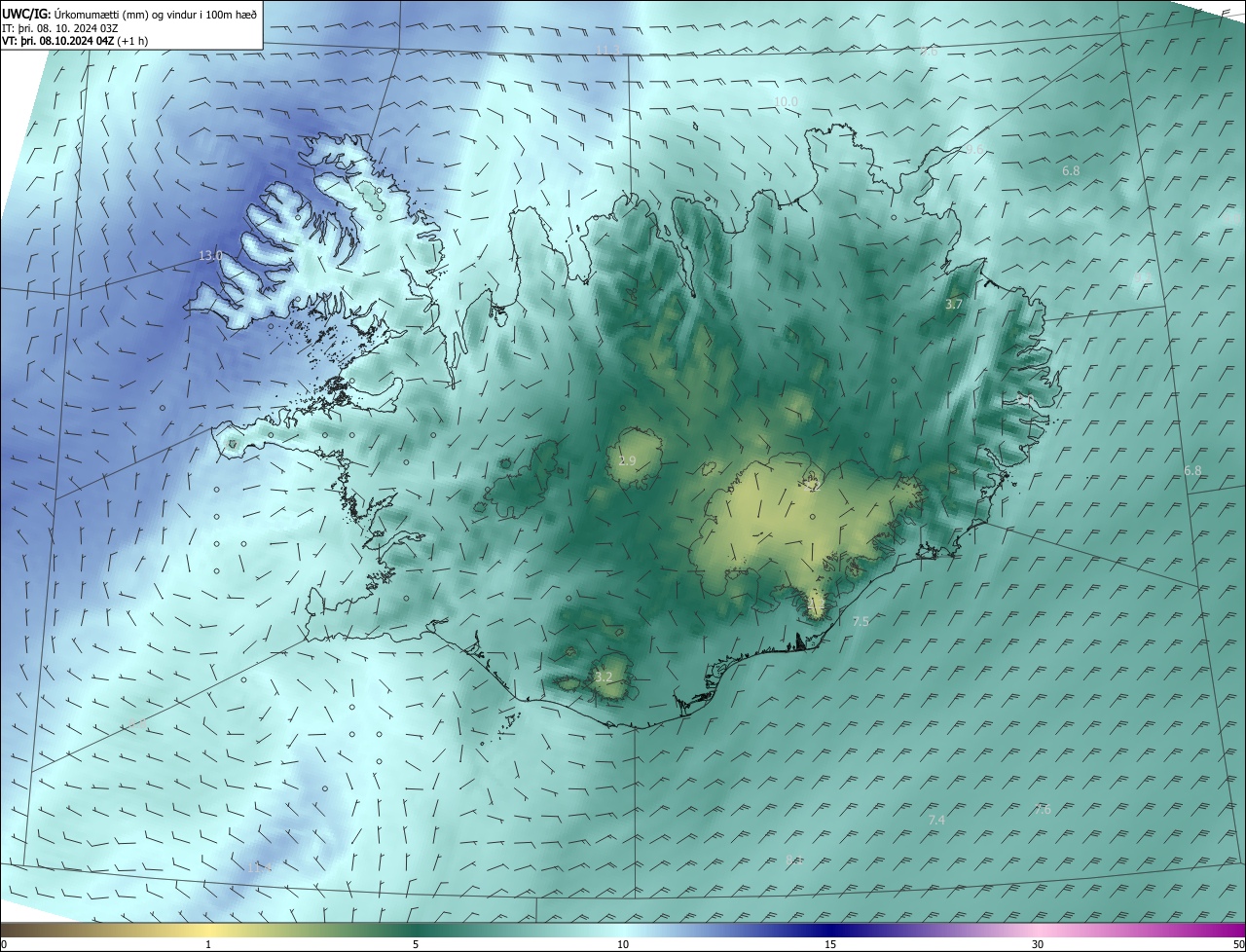Click the "5" tick label on the color scale
Viewport: 1246px width, 952px height.
coord(416,945)
